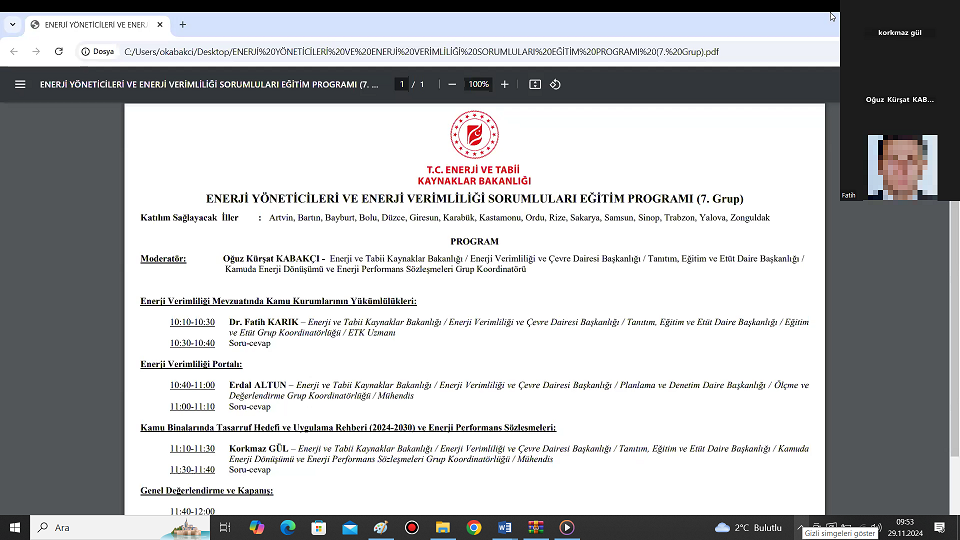Open the notification center icon

click(940, 527)
